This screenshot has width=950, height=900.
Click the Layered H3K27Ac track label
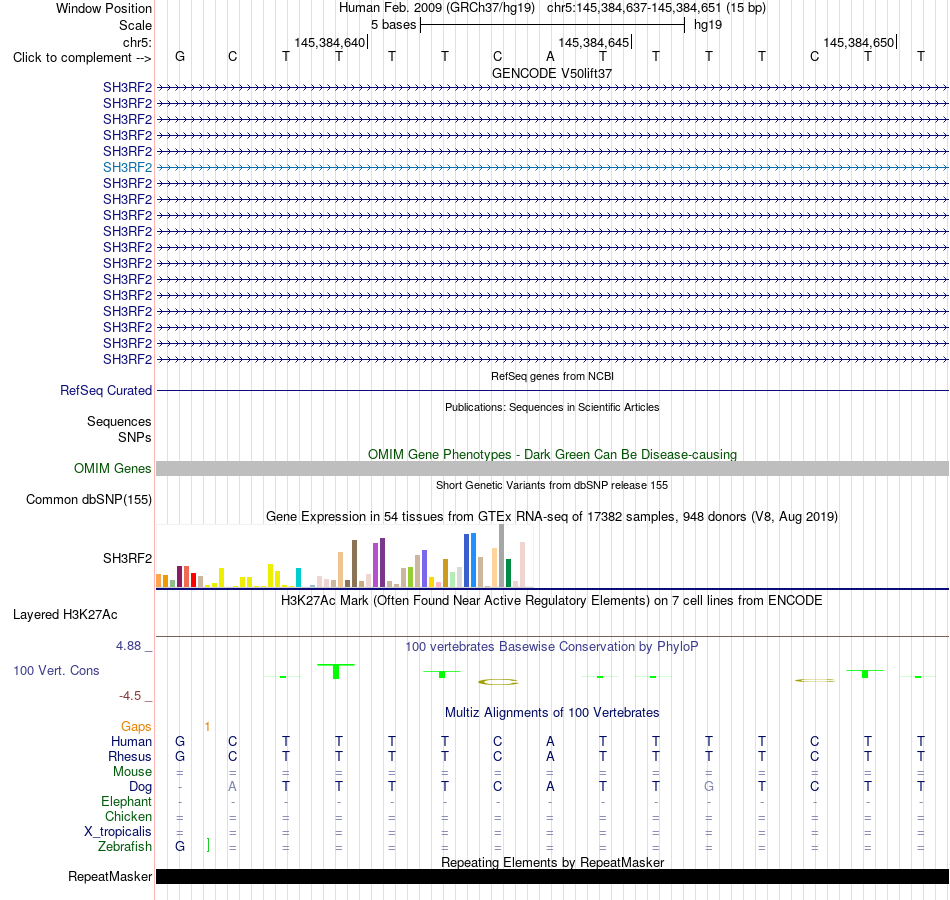(x=65, y=615)
